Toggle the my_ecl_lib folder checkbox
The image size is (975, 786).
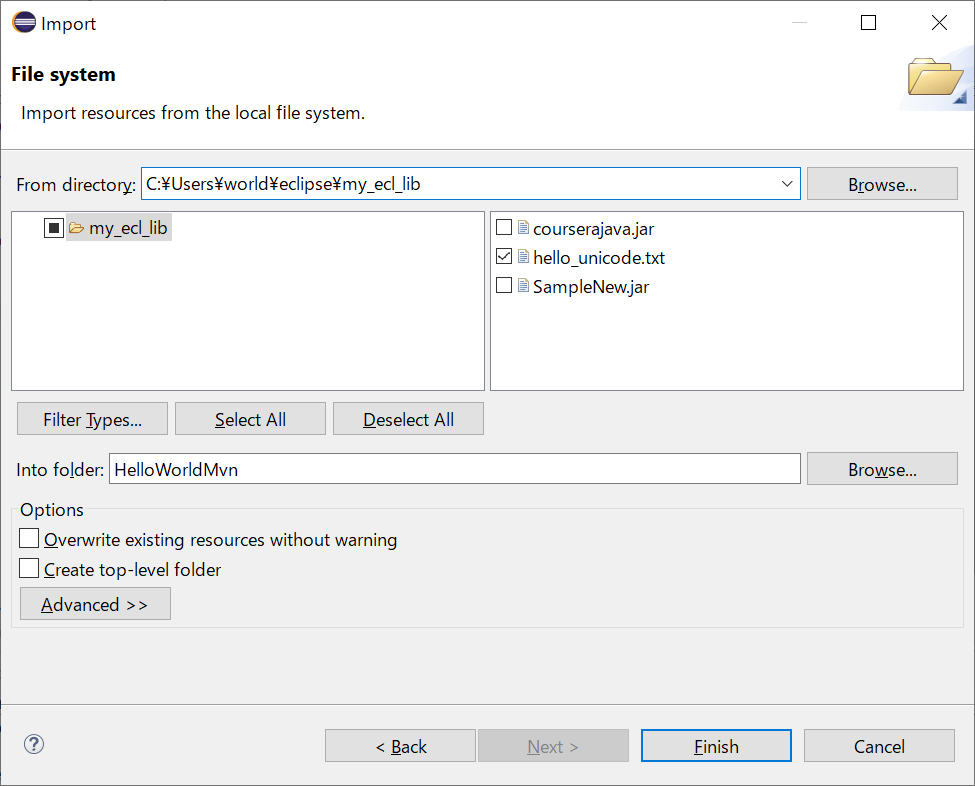click(x=54, y=228)
